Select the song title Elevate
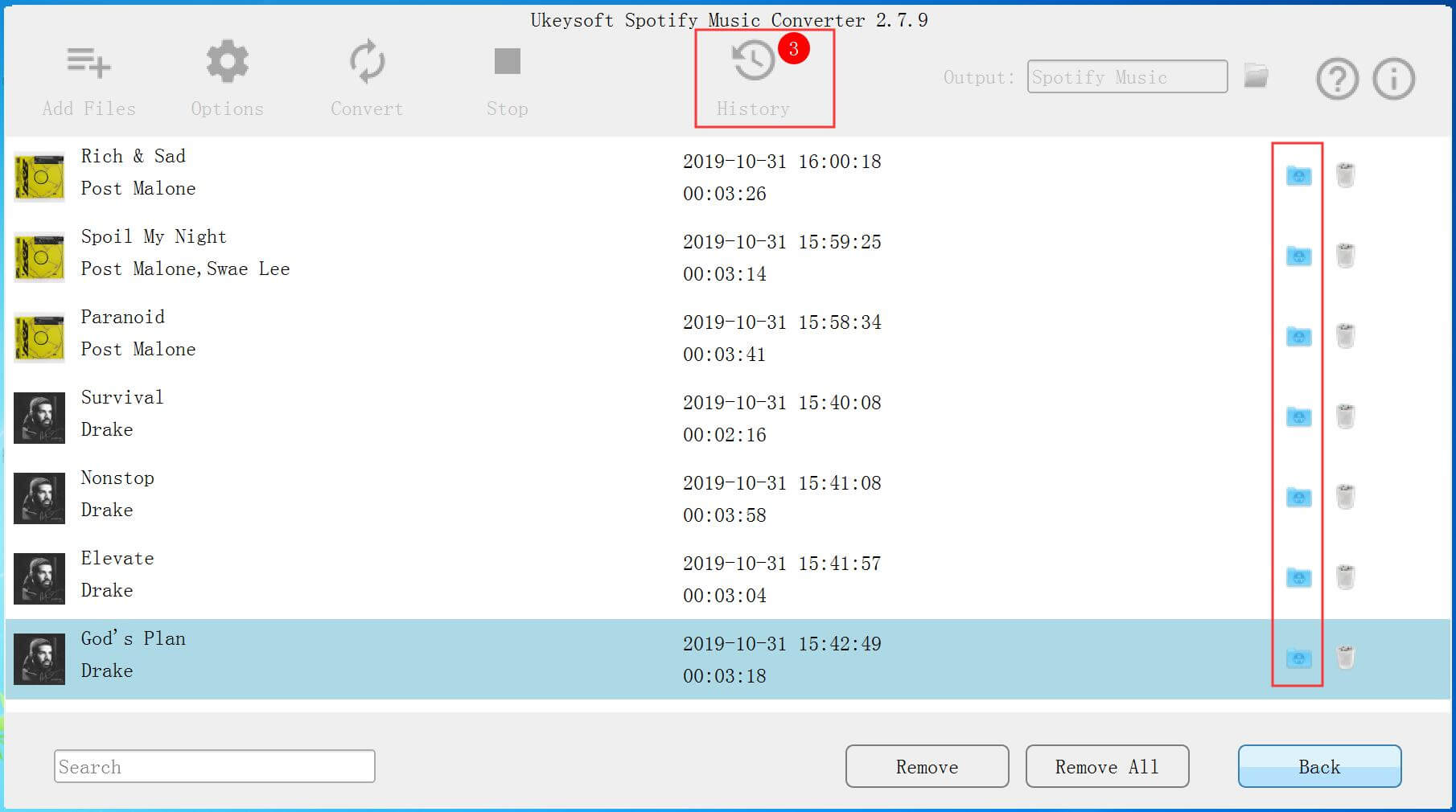This screenshot has width=1456, height=812. coord(117,558)
